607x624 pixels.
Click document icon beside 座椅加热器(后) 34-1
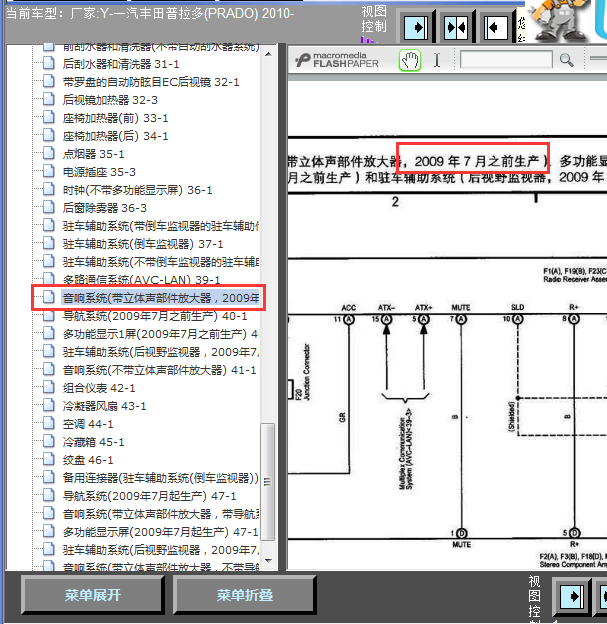[x=49, y=135]
